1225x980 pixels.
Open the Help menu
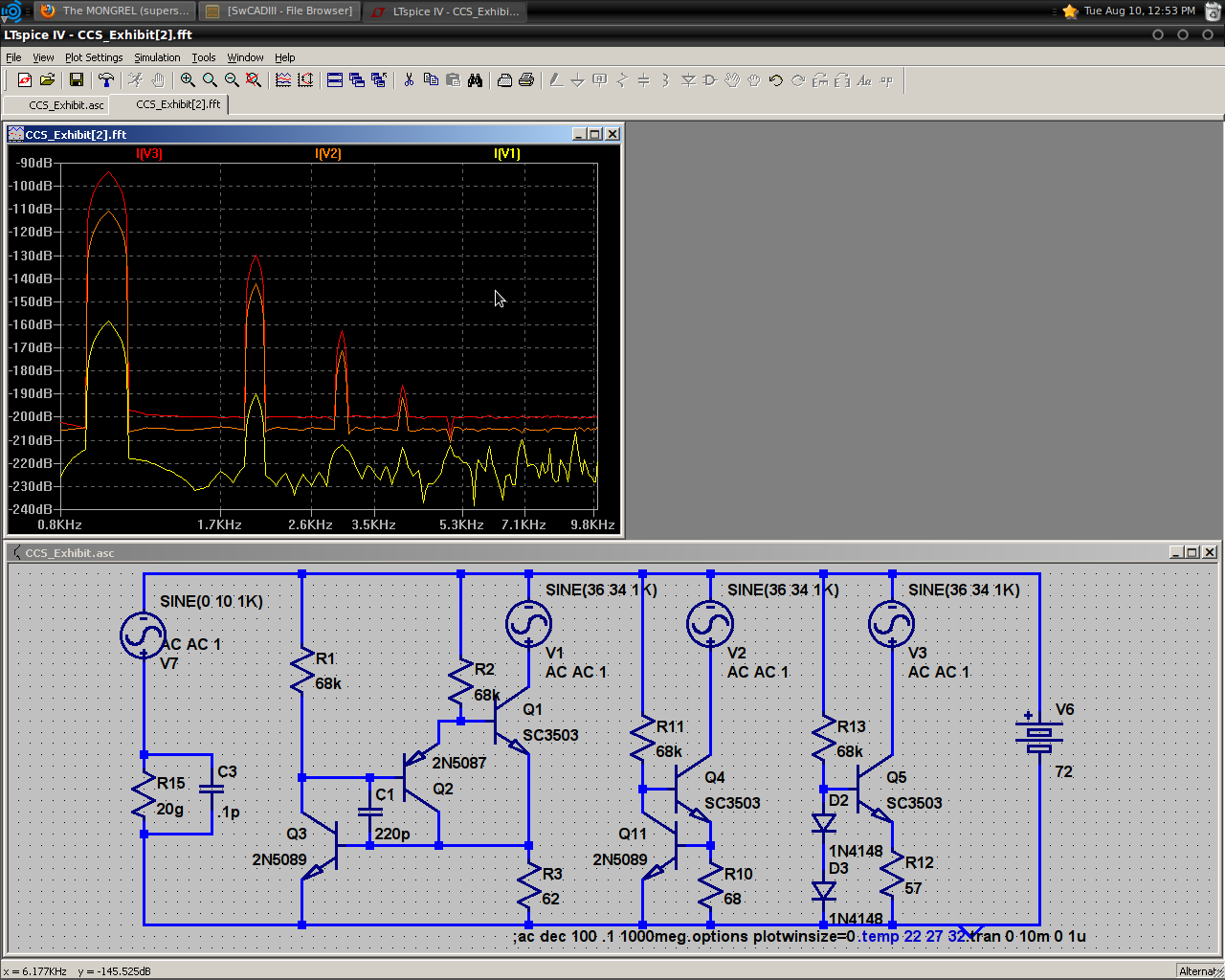285,57
